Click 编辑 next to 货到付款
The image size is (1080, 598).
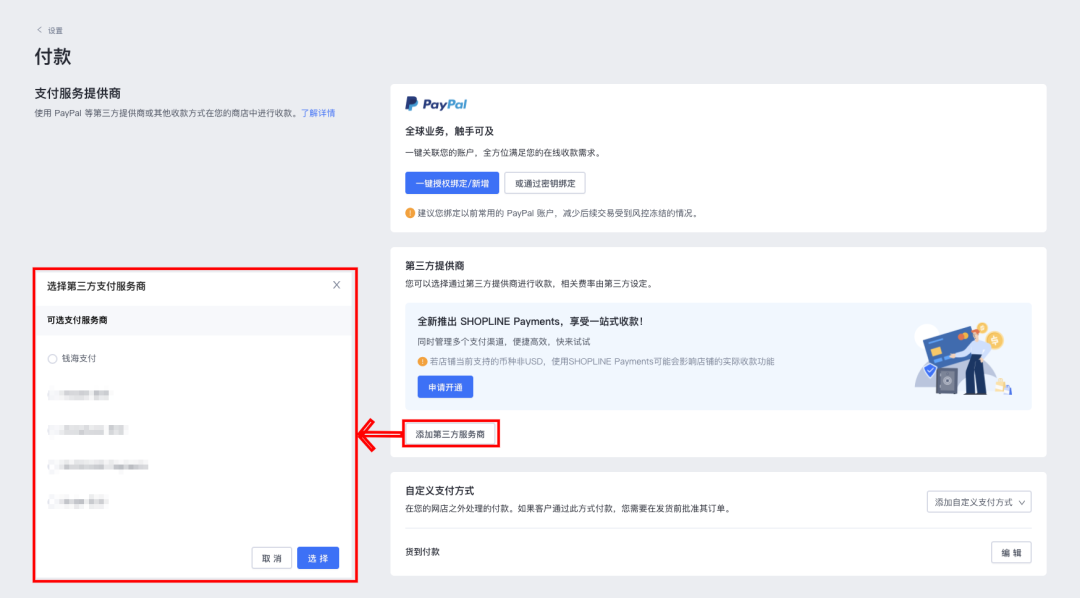1012,552
